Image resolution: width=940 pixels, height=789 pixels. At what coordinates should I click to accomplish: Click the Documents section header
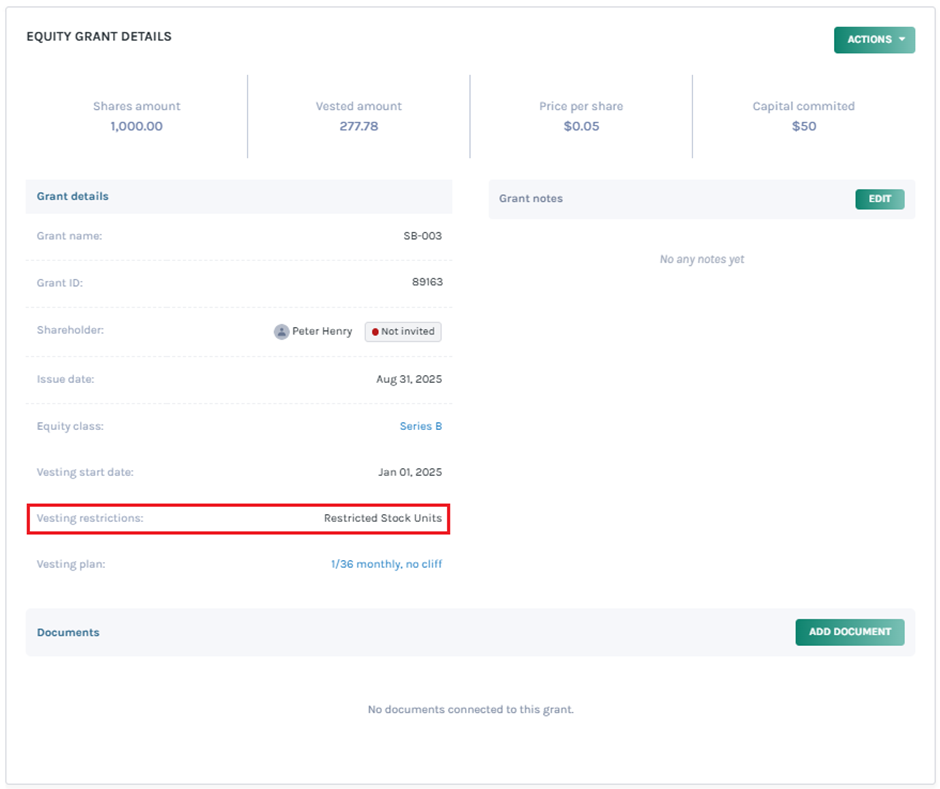click(68, 632)
